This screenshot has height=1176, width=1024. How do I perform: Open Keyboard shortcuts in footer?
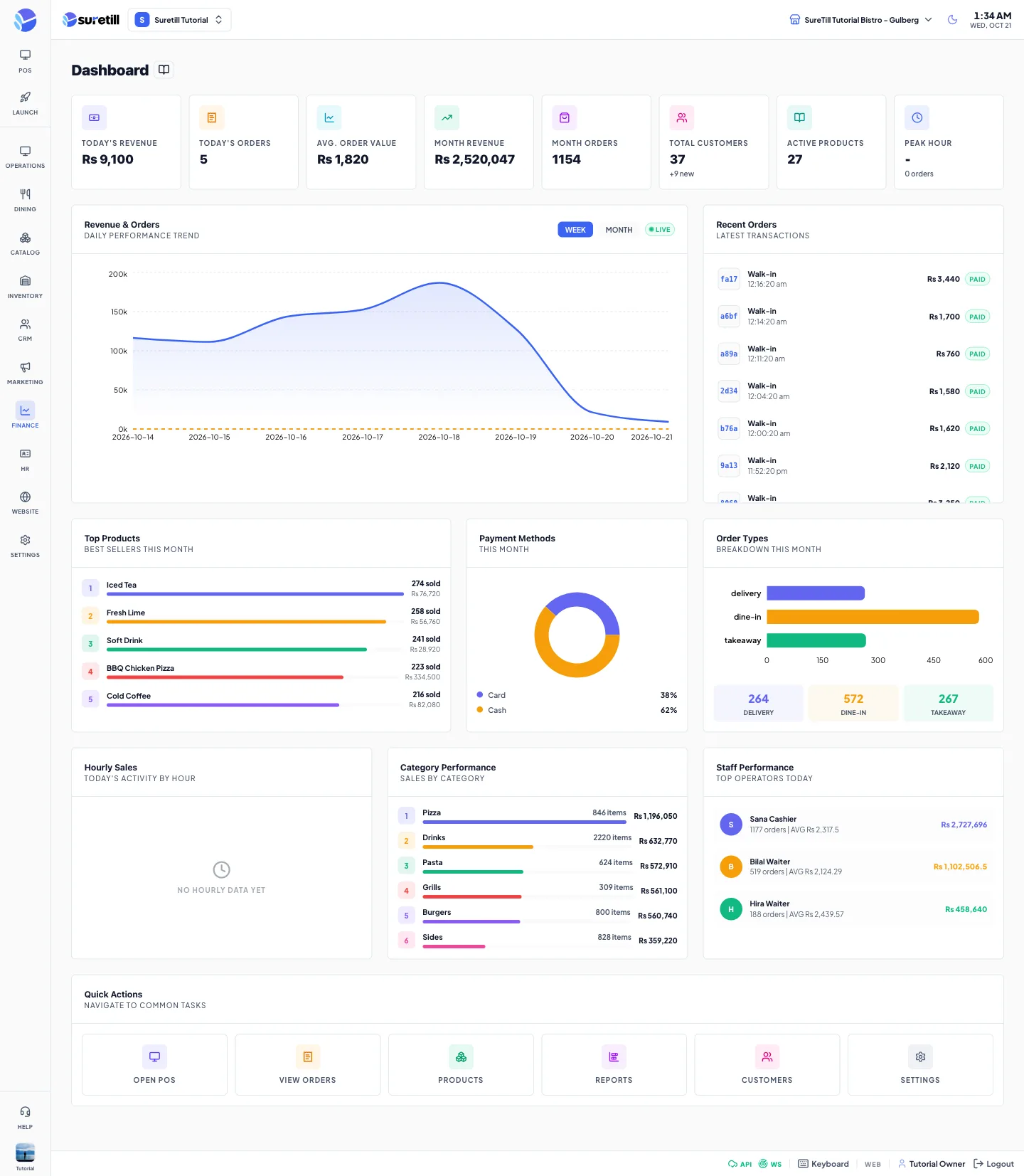(823, 1164)
